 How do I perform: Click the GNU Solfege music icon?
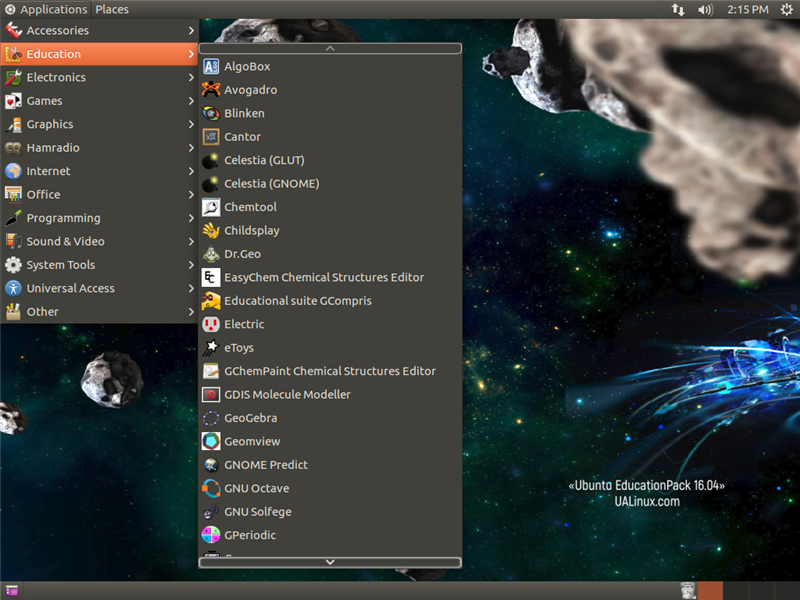click(x=211, y=512)
